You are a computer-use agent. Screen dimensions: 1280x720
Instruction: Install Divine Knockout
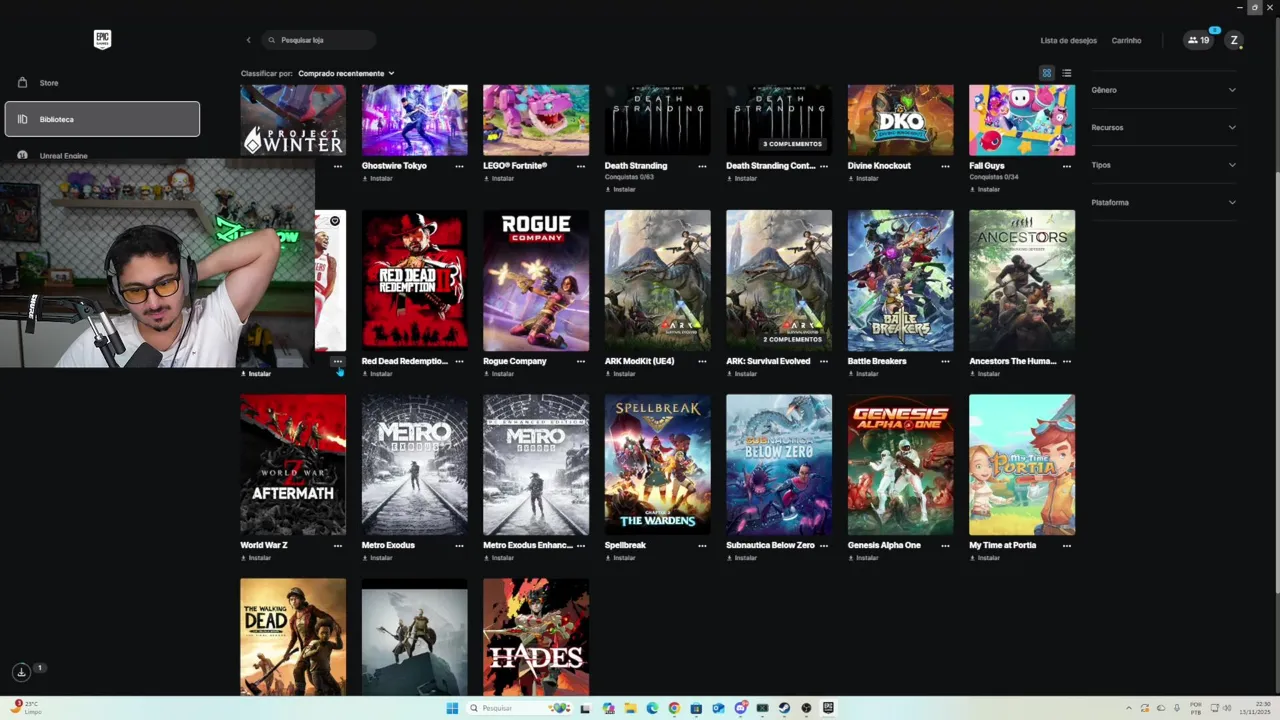pyautogui.click(x=863, y=178)
